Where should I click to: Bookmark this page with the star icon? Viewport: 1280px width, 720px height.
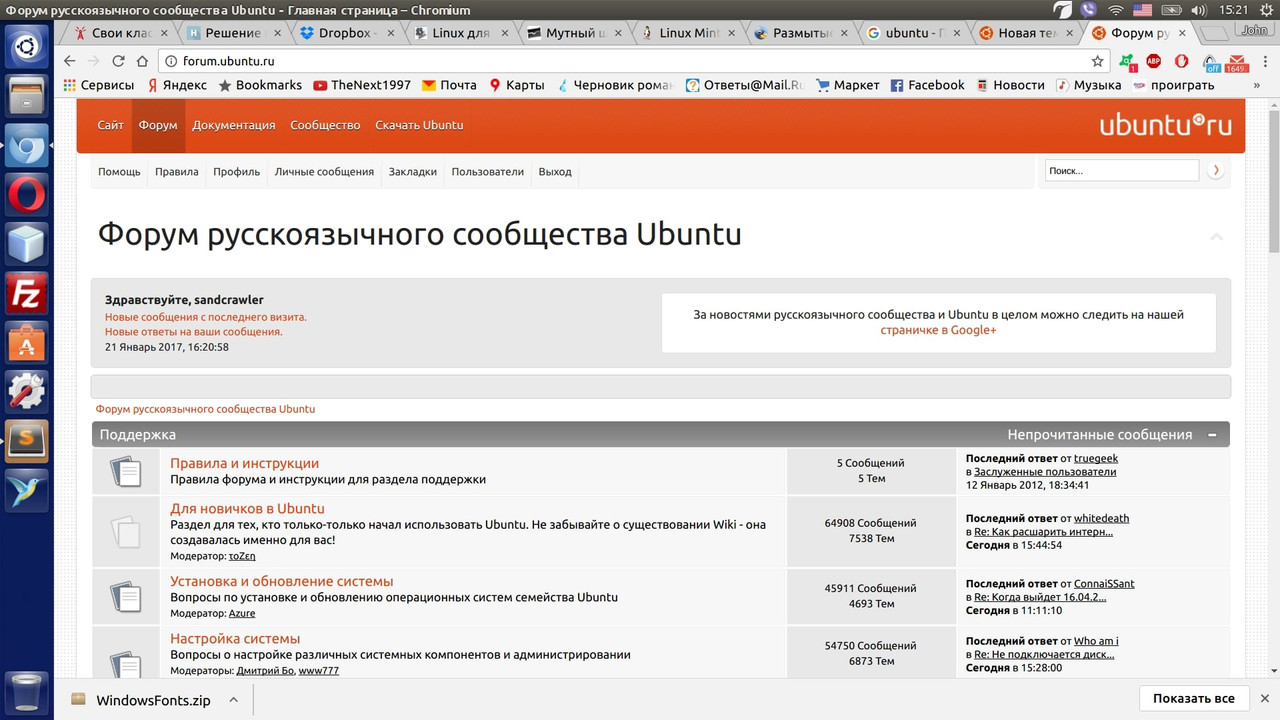coord(1097,61)
